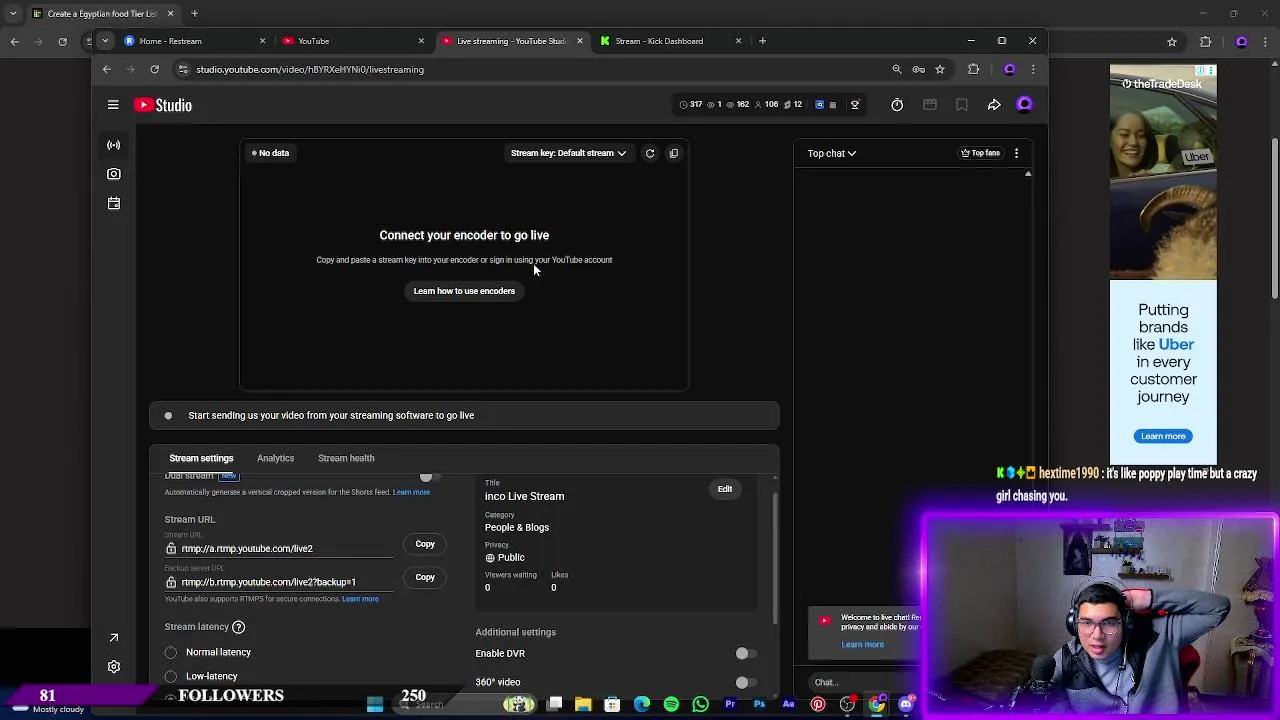Open Learn more link under RTMPS note

point(360,599)
